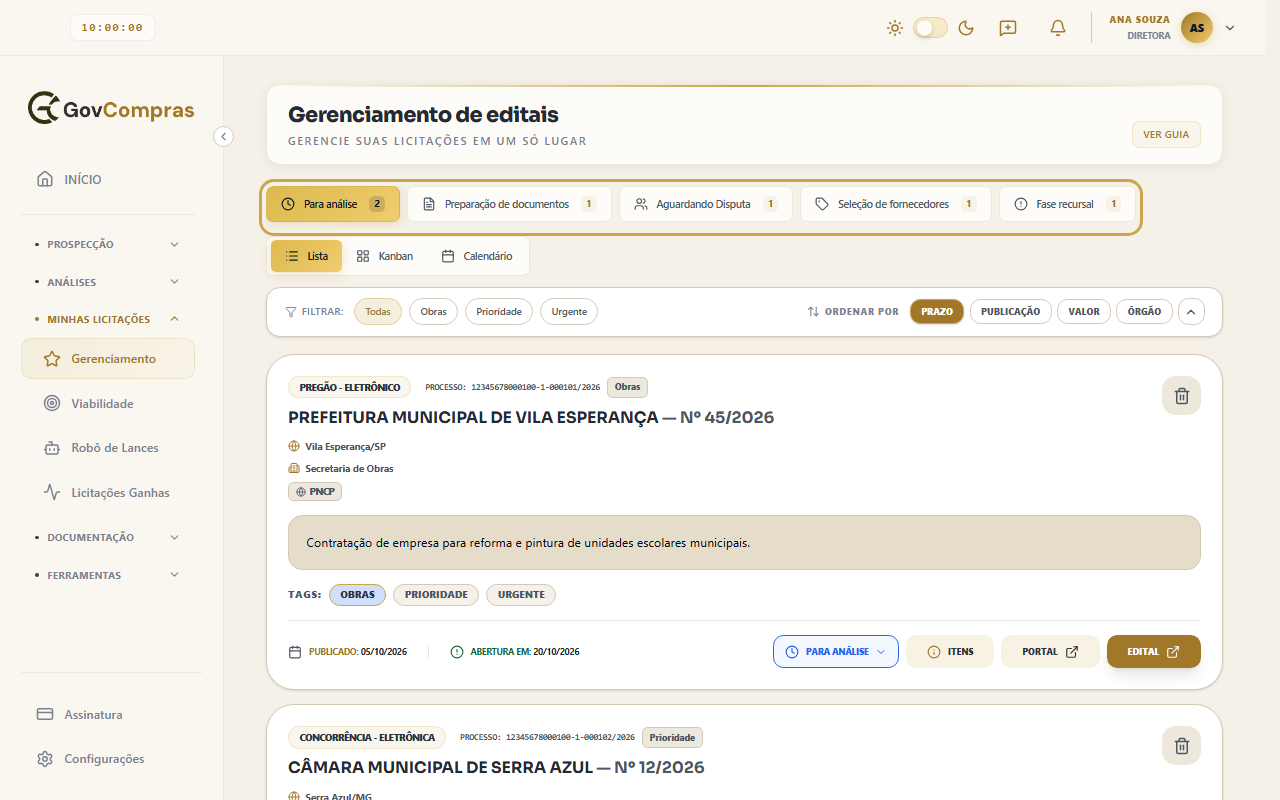This screenshot has height=800, width=1280.
Task: Open the Portal external link
Action: click(1050, 652)
